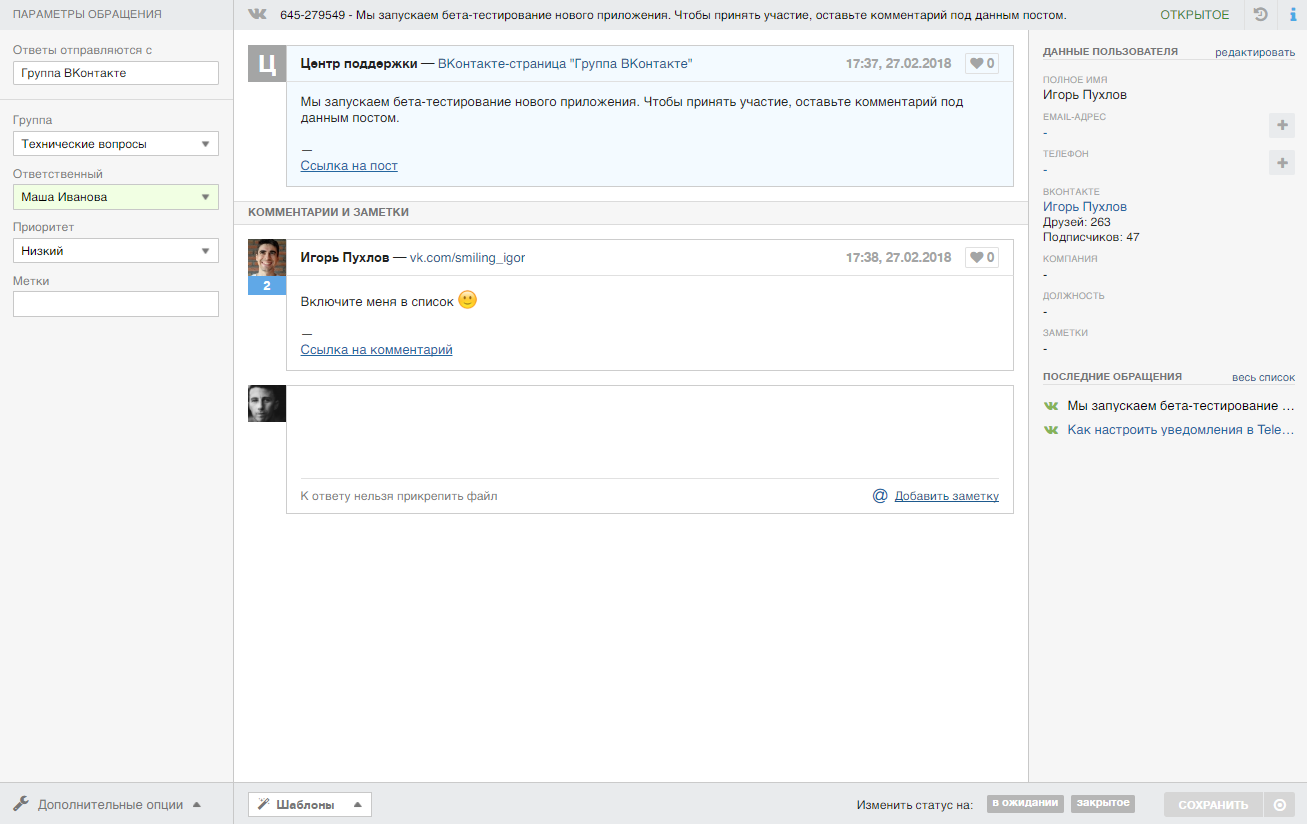This screenshot has width=1307, height=824.
Task: Click timestamp '17:38, 27.02.2018'
Action: point(898,258)
